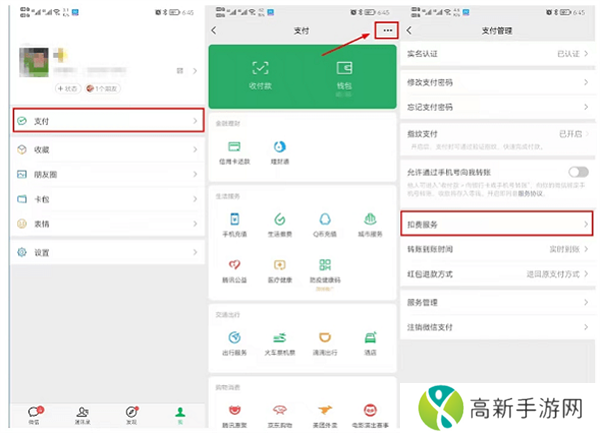Tap the 信用卡还款 icon
This screenshot has width=600, height=433.
click(x=234, y=147)
